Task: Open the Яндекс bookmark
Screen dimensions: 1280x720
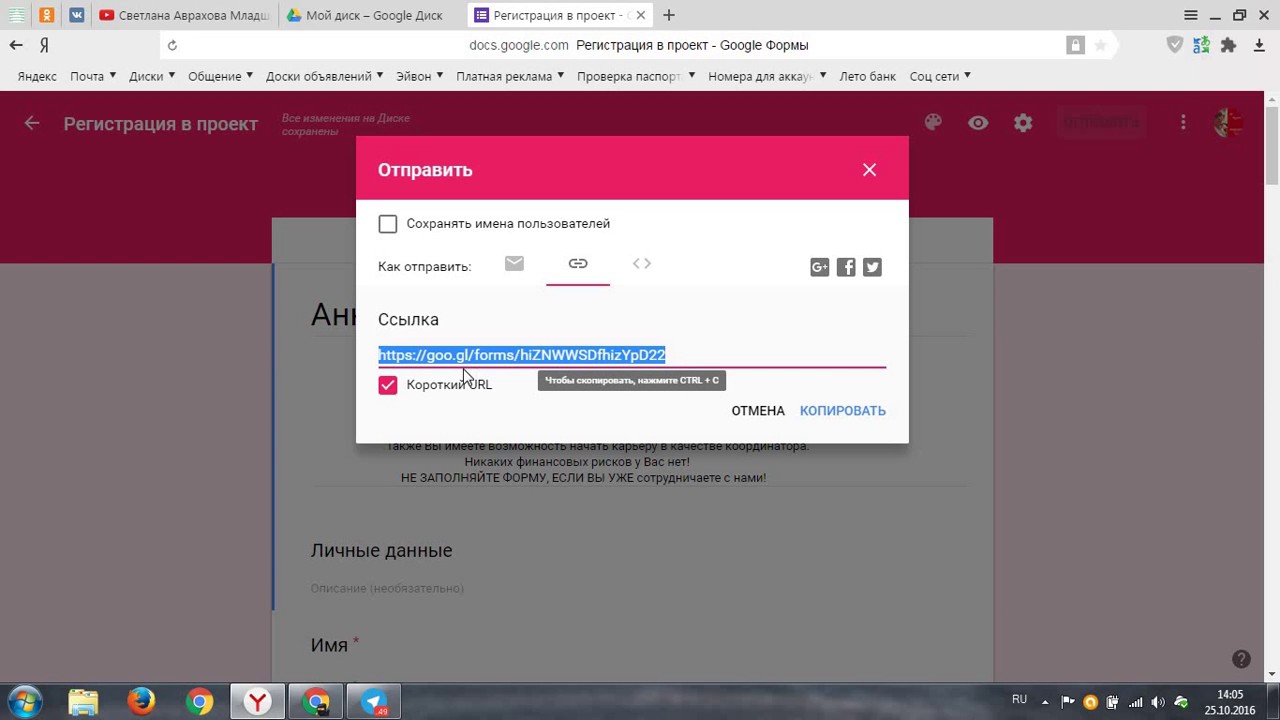Action: [x=37, y=76]
